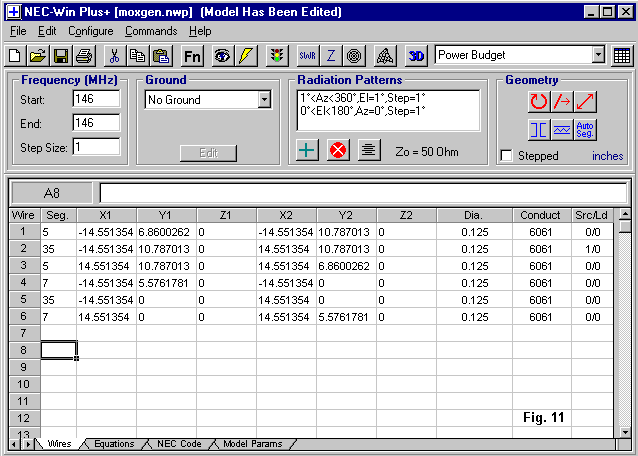
Task: Click the Print toolbar icon
Action: tap(84, 56)
